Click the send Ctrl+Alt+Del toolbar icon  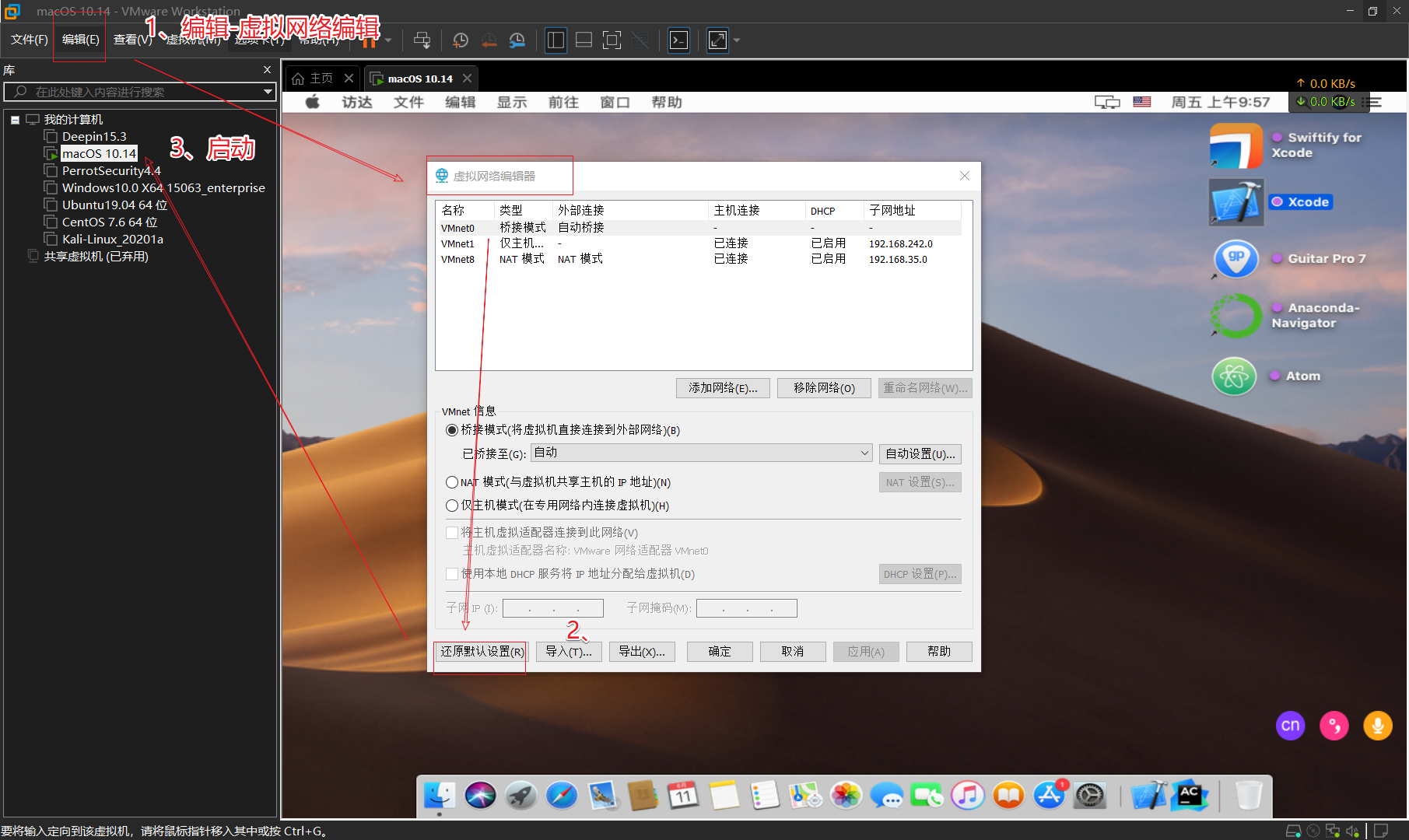[x=422, y=40]
